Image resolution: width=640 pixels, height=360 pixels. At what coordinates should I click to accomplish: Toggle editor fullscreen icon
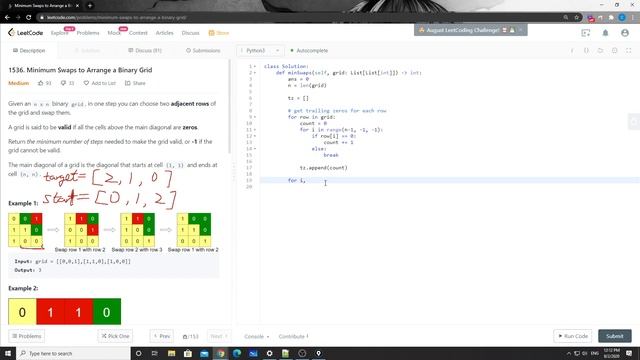tap(629, 51)
